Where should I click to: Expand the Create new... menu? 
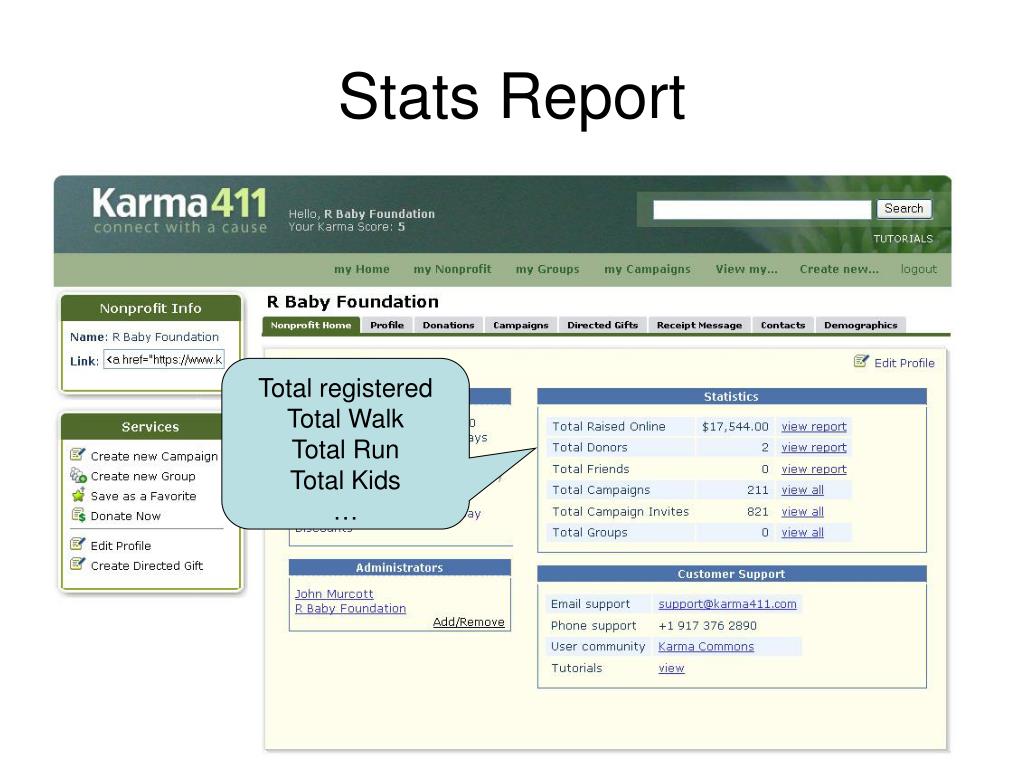click(839, 269)
